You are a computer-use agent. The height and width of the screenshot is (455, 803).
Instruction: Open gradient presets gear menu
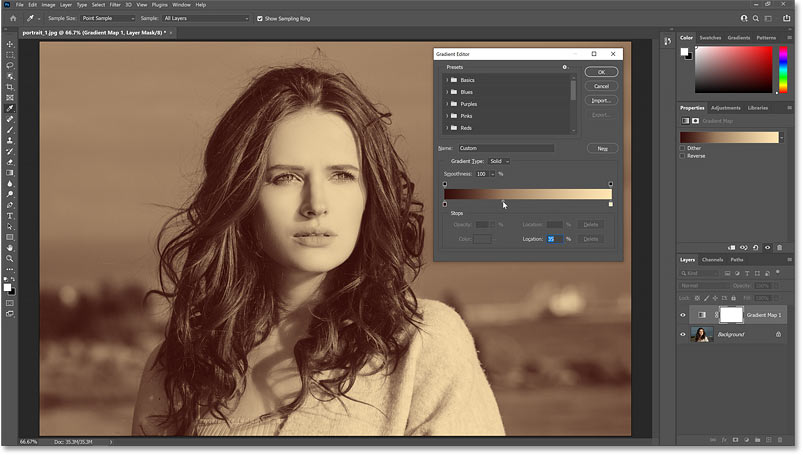tap(565, 67)
